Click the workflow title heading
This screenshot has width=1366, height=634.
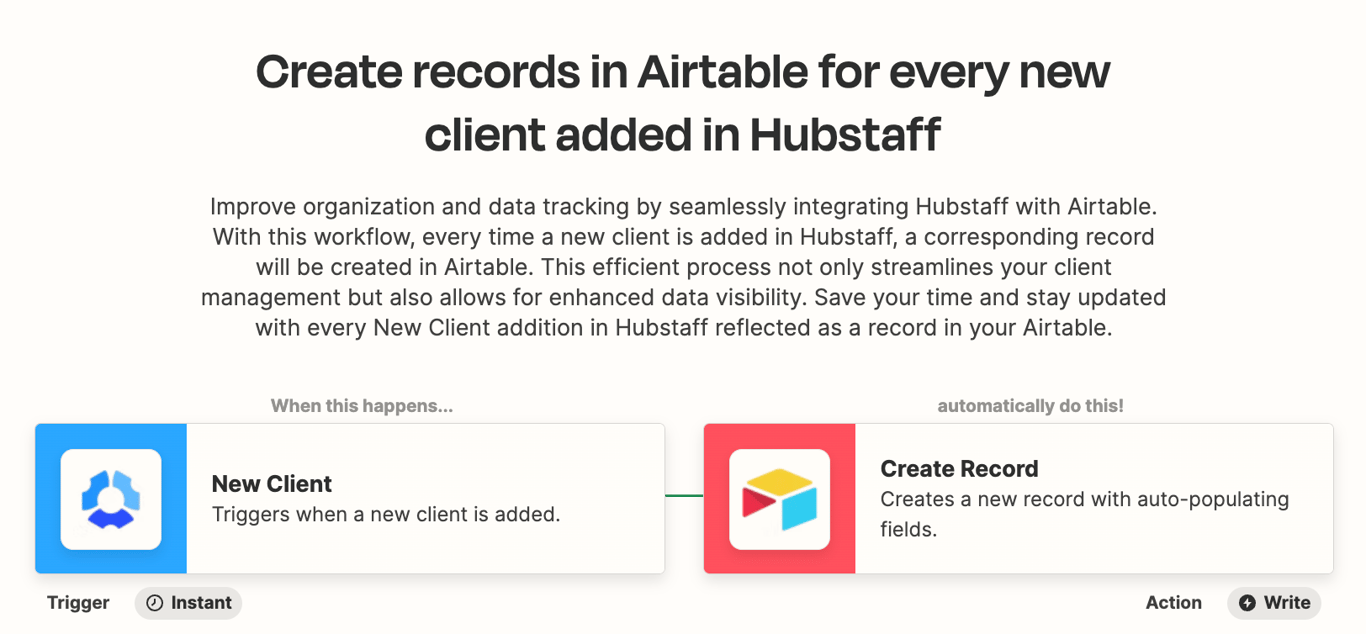click(683, 100)
